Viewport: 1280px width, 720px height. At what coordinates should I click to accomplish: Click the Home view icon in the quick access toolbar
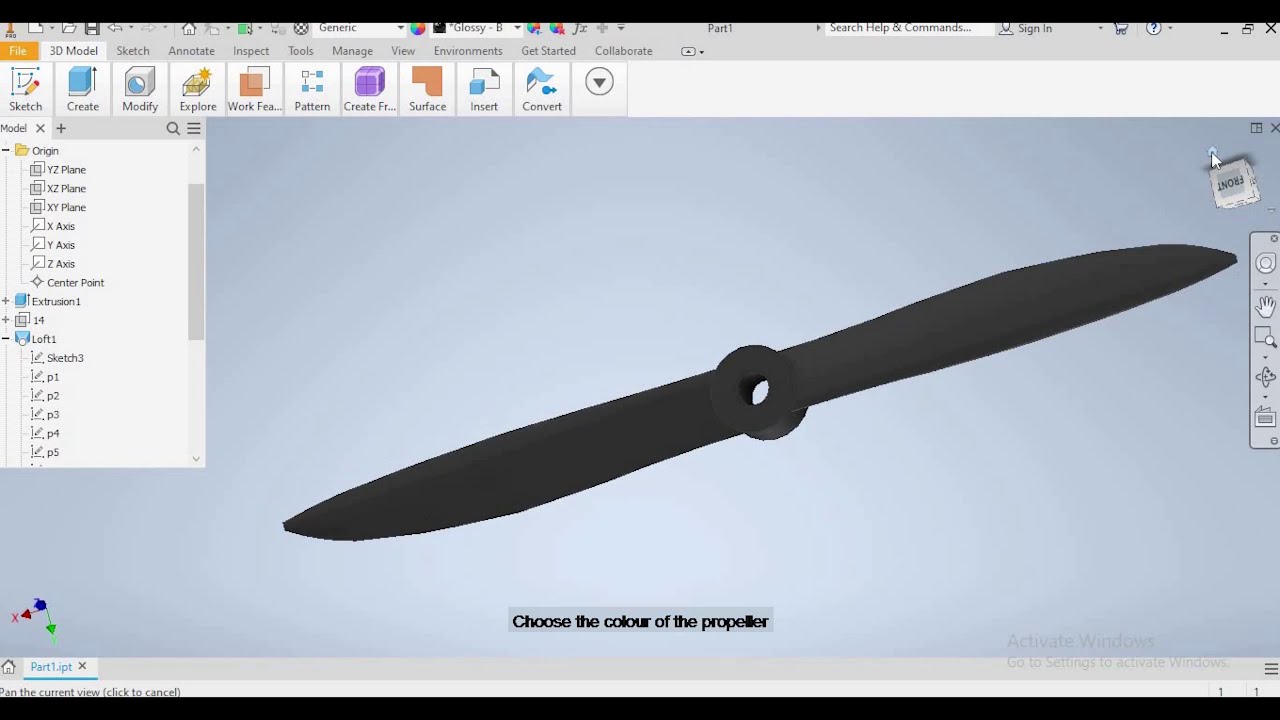point(188,28)
